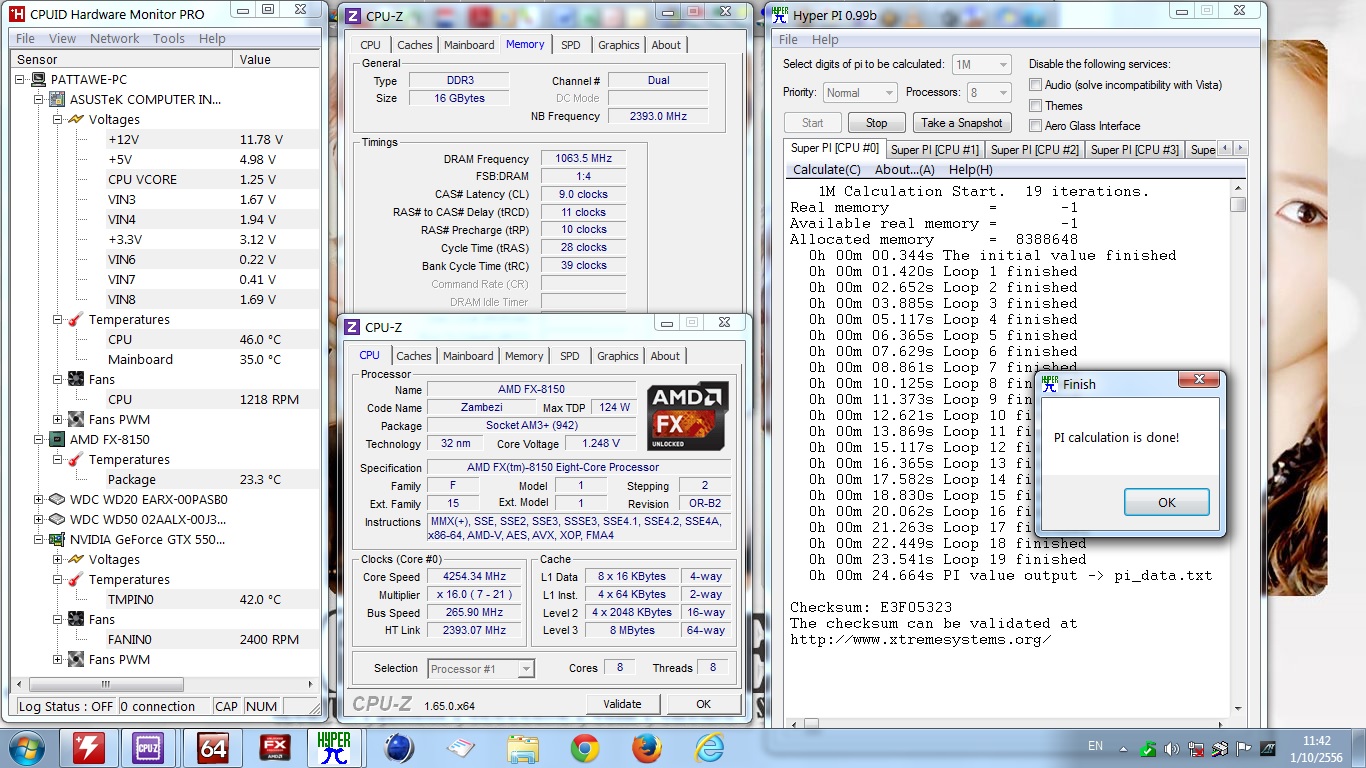Click the Super PI tabs right scroll arrow
The image size is (1366, 768).
coord(1241,149)
